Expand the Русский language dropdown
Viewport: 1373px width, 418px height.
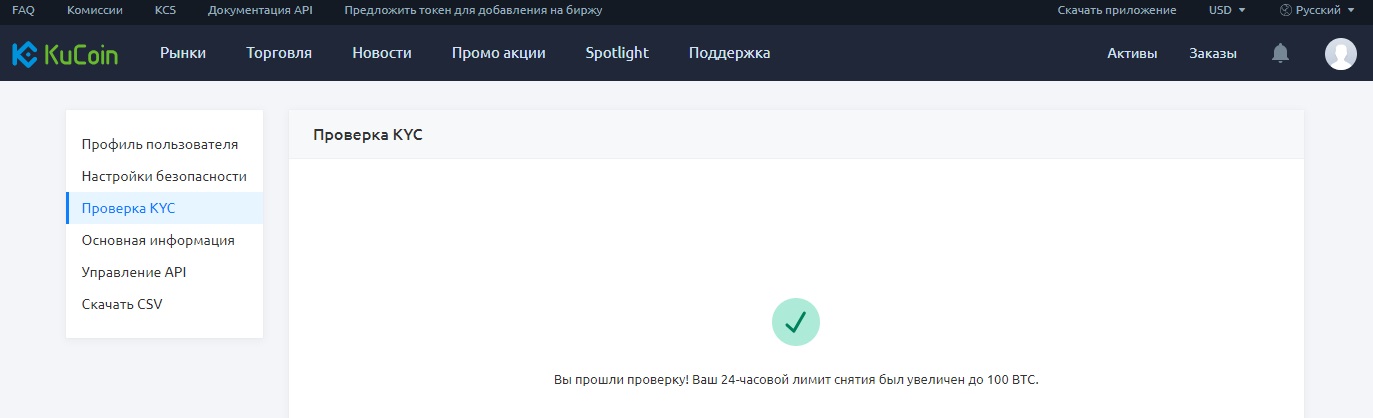pos(1318,10)
